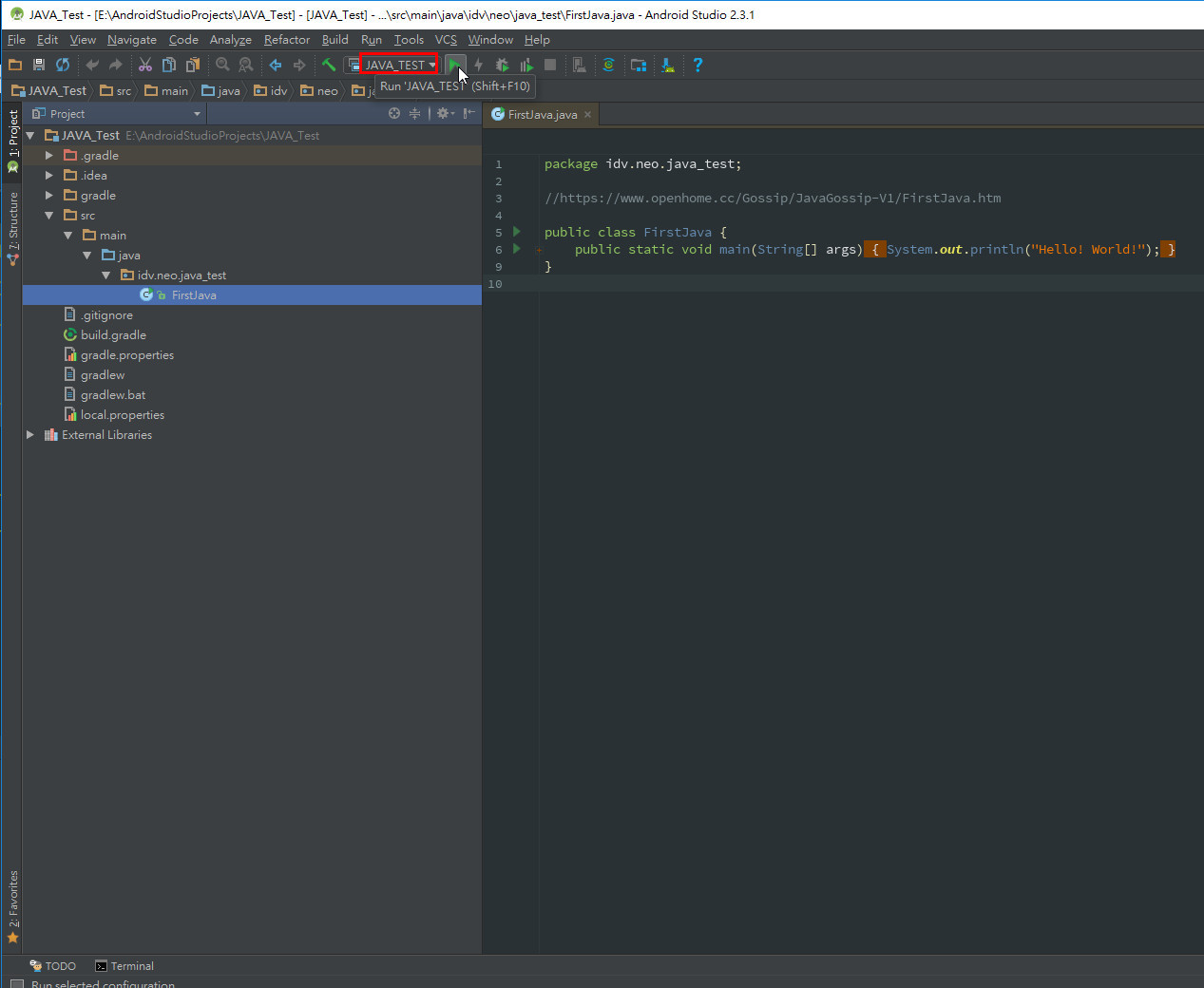Click the Sync Project with Gradle icon
This screenshot has width=1204, height=988.
(x=609, y=65)
